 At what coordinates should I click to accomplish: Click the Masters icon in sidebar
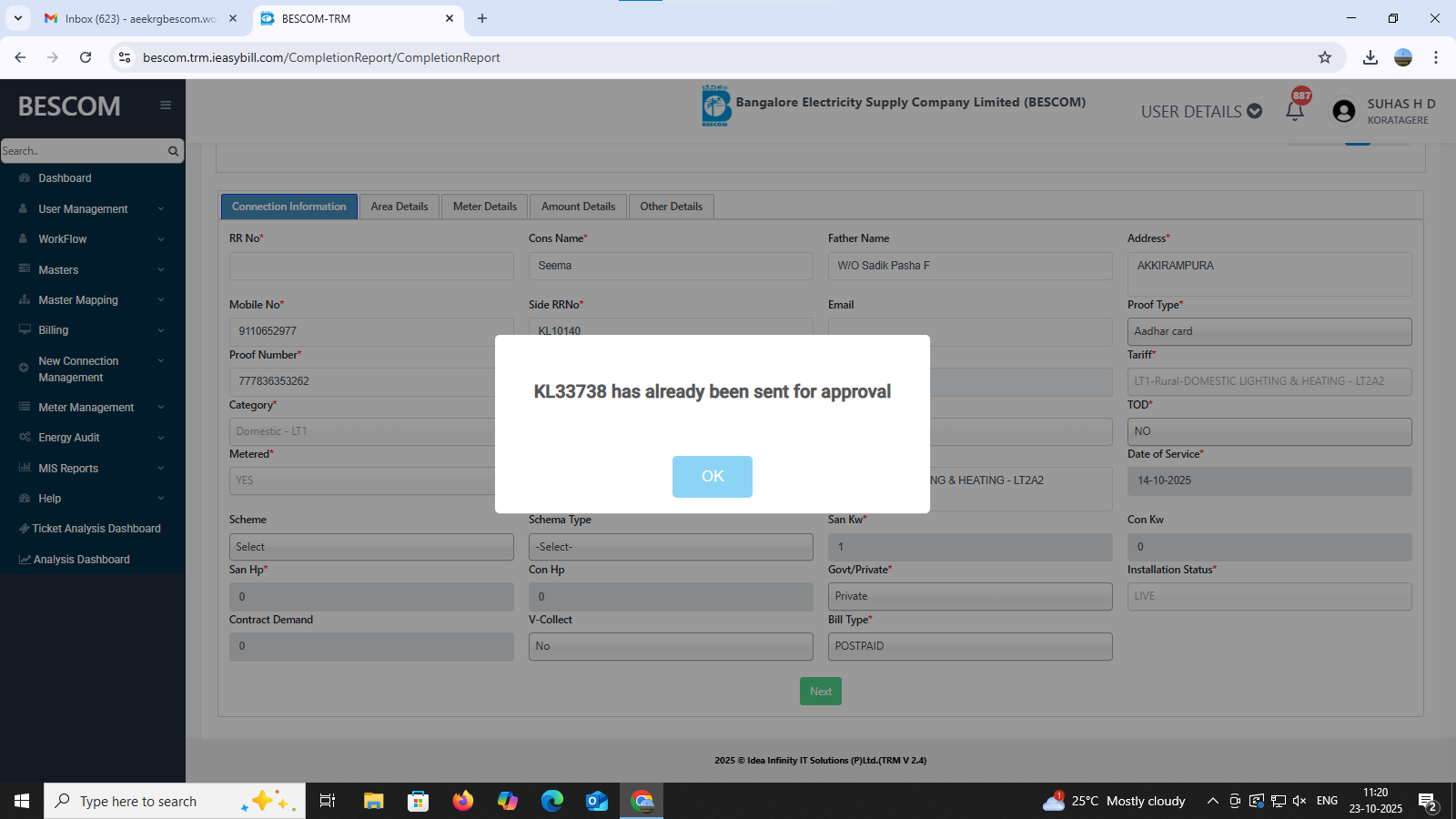point(25,269)
